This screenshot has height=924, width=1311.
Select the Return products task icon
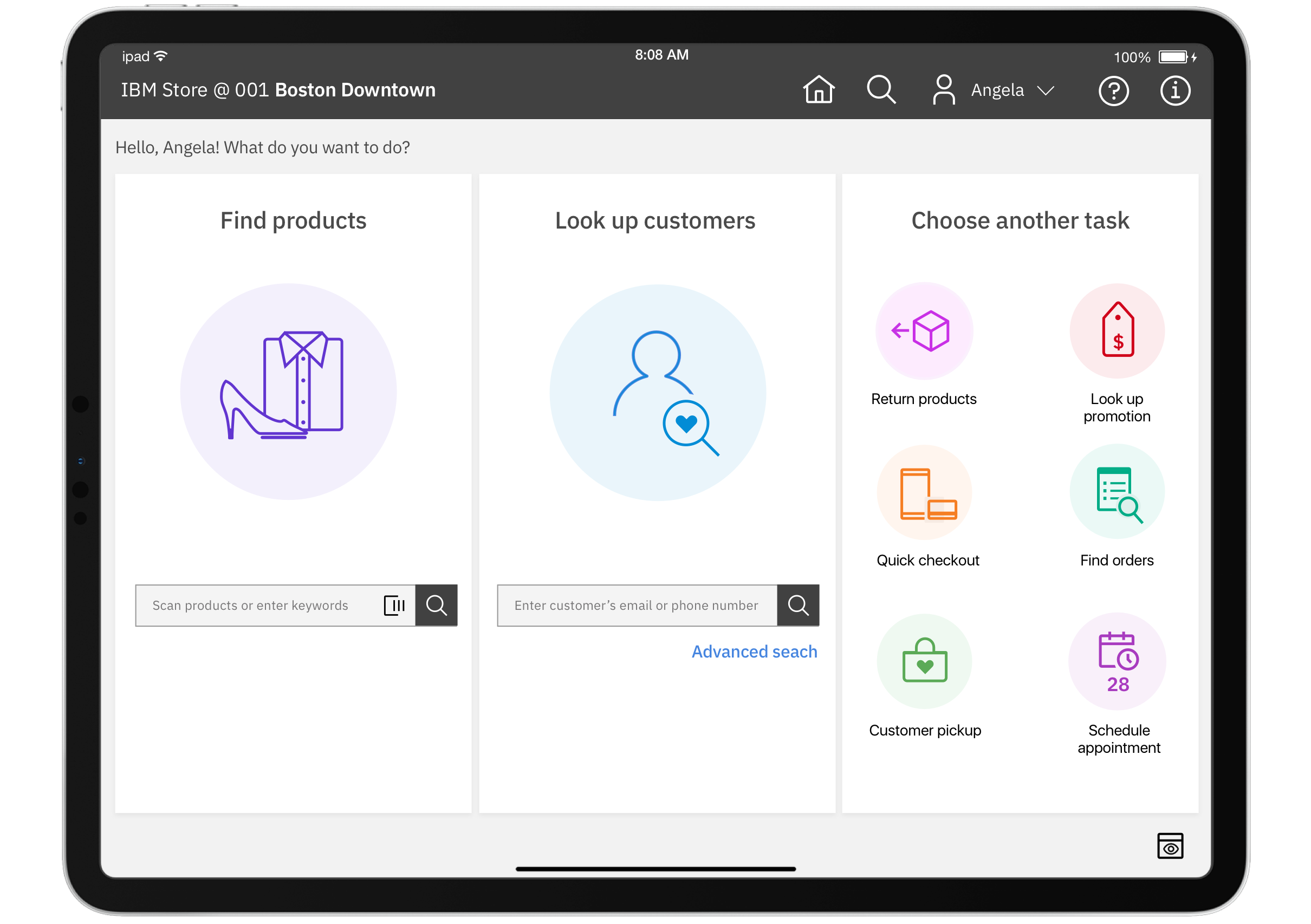click(x=924, y=331)
